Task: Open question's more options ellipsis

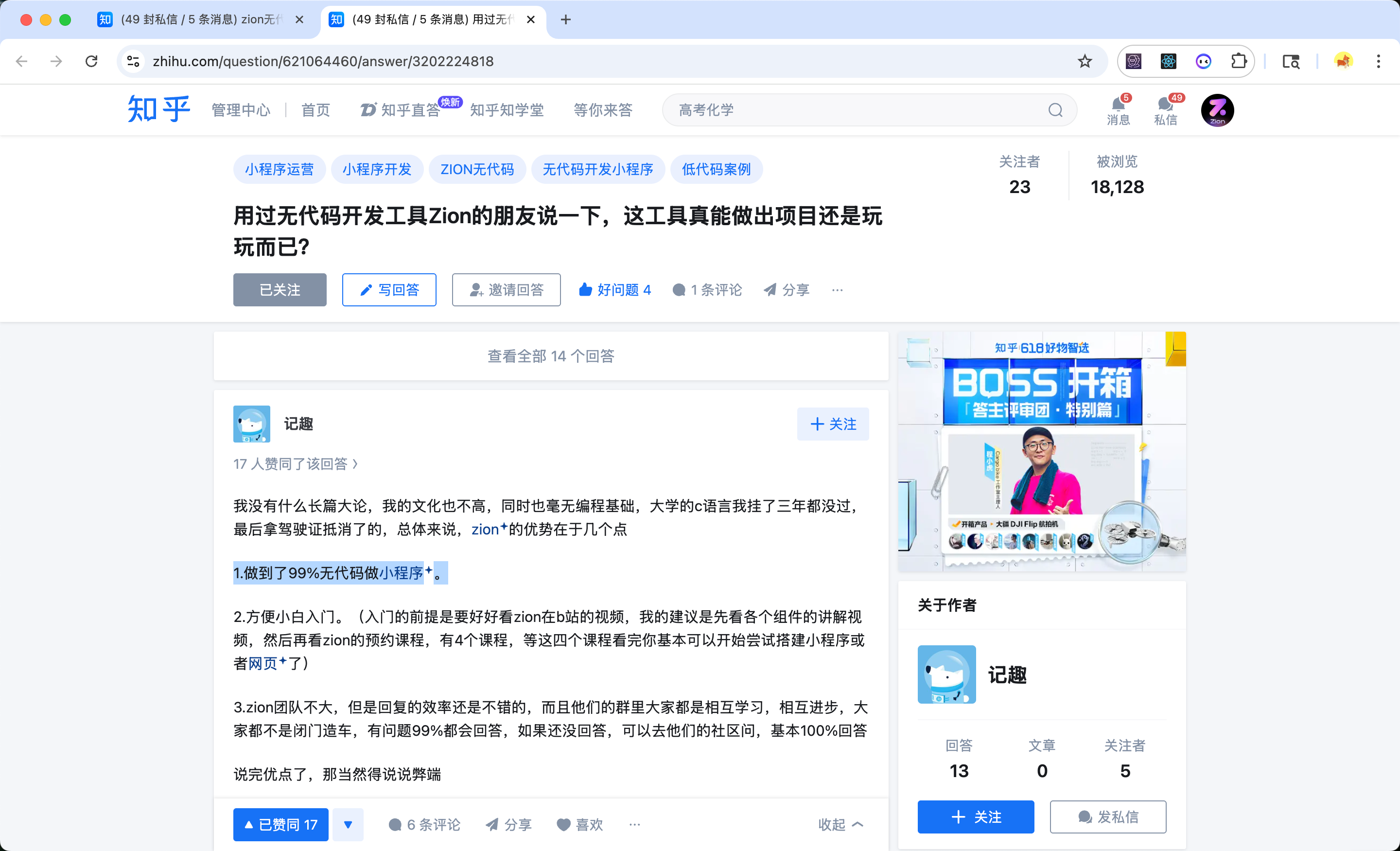Action: point(837,290)
